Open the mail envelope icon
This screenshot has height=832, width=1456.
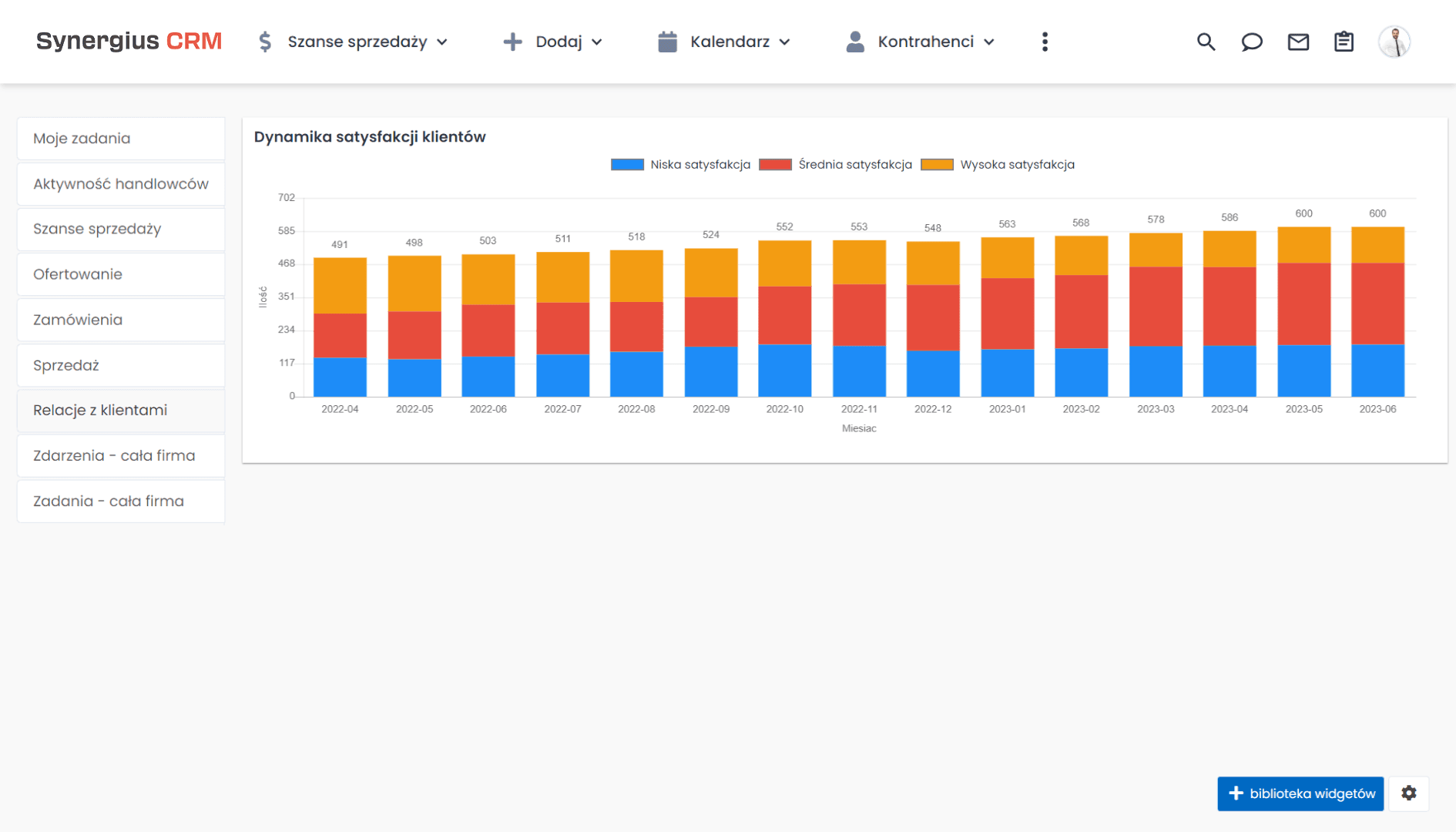pos(1298,42)
